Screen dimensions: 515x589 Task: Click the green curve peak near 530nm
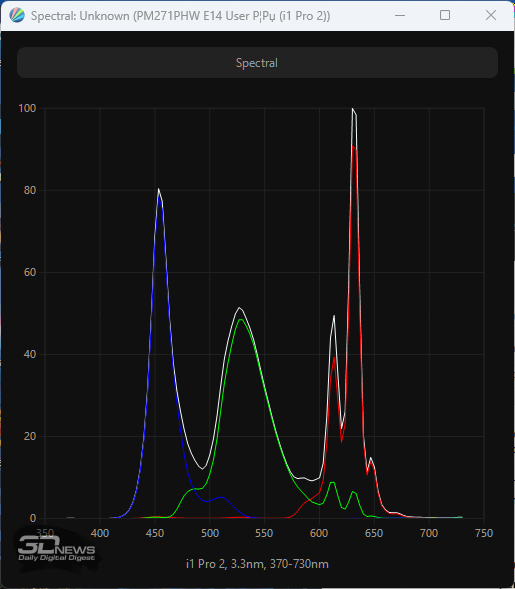[240, 320]
